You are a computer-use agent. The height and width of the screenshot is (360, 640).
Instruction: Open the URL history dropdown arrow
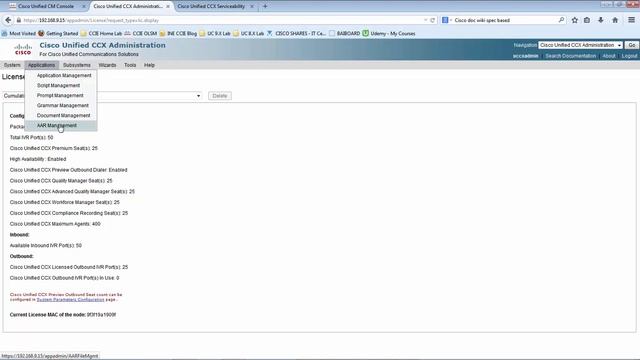426,20
